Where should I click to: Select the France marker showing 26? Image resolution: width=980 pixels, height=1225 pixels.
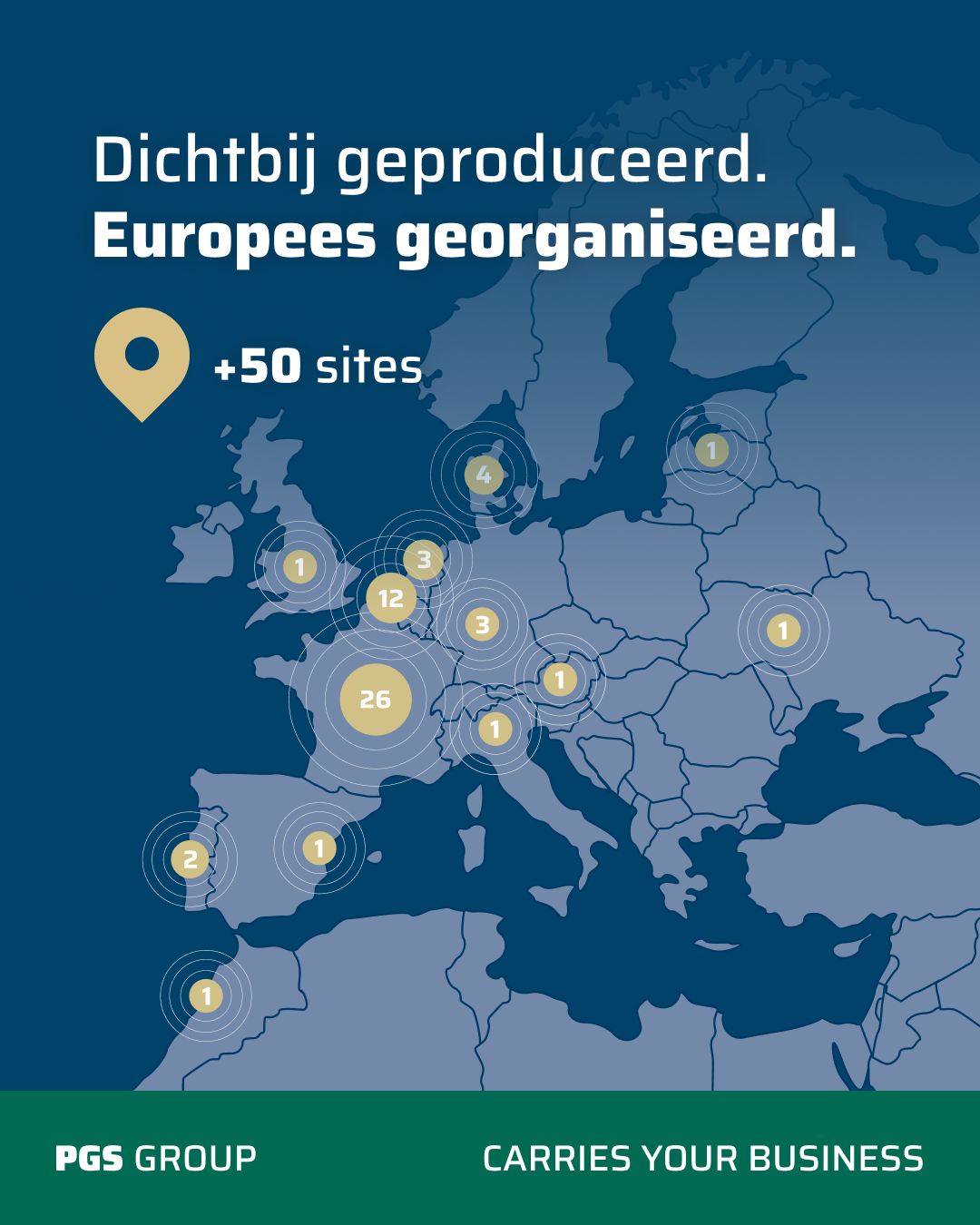[x=376, y=700]
